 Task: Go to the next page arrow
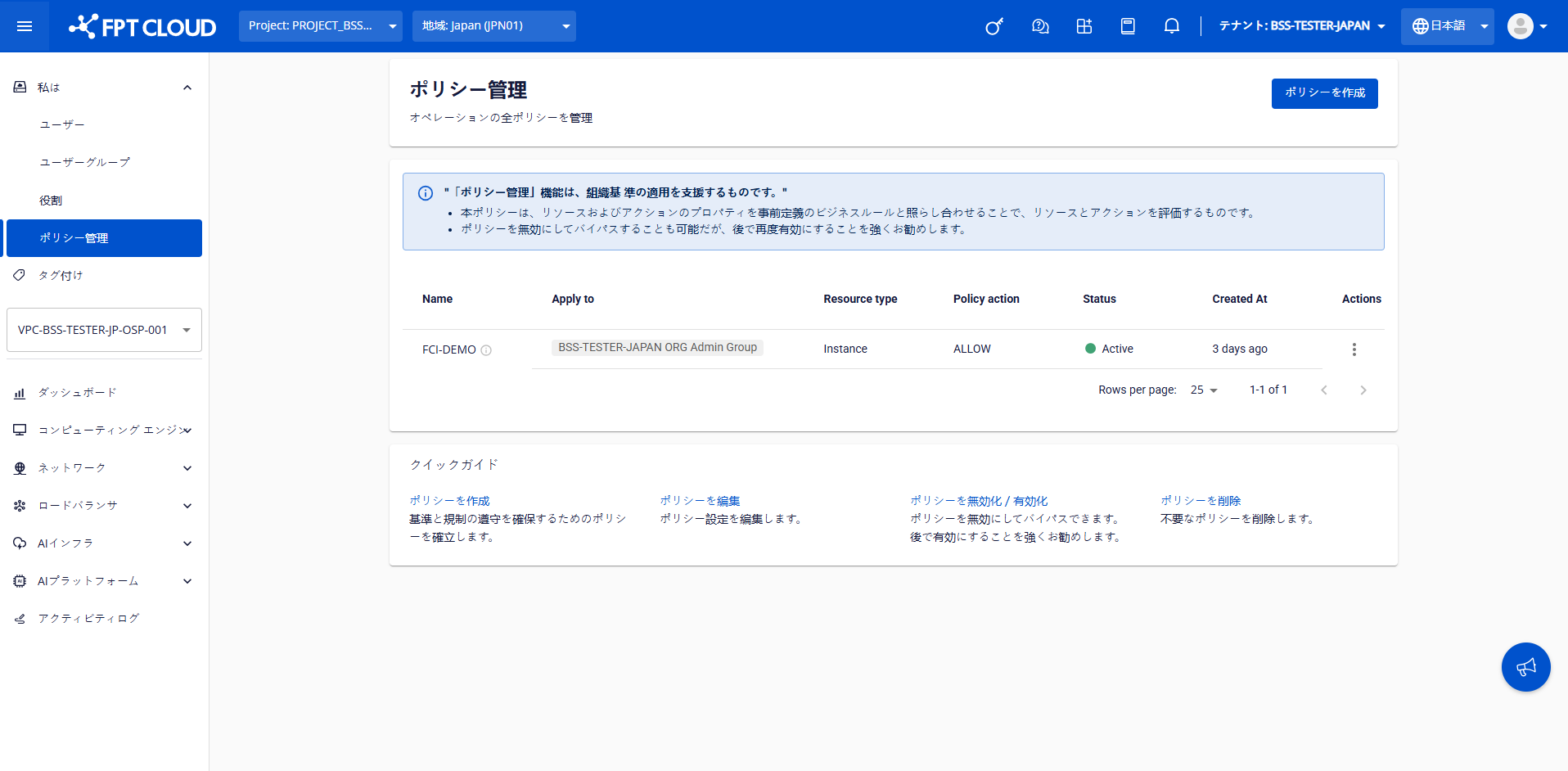1363,390
